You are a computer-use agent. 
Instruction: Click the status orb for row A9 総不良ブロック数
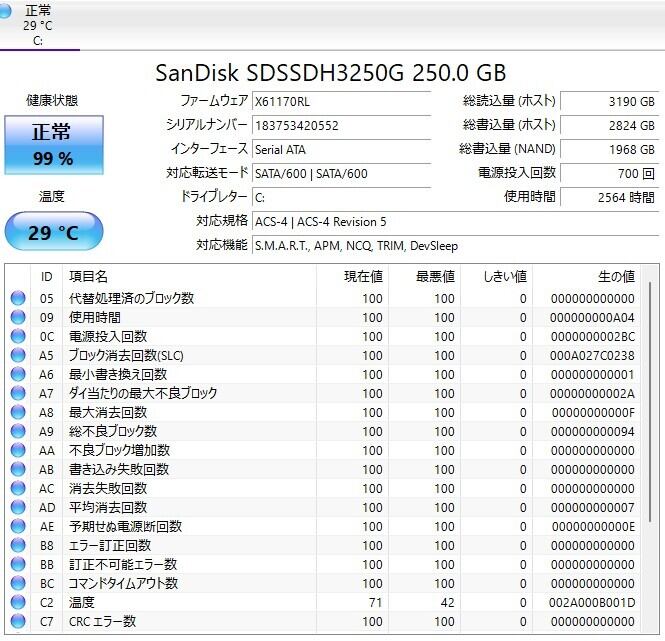point(18,431)
